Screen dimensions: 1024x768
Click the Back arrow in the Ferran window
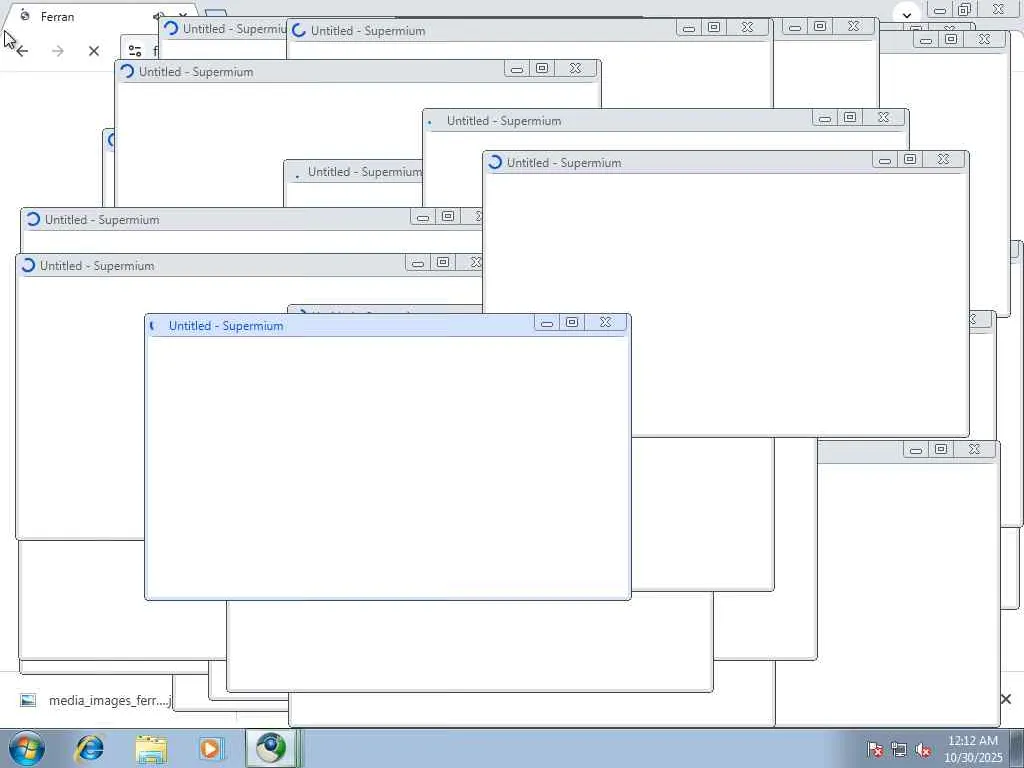22,51
